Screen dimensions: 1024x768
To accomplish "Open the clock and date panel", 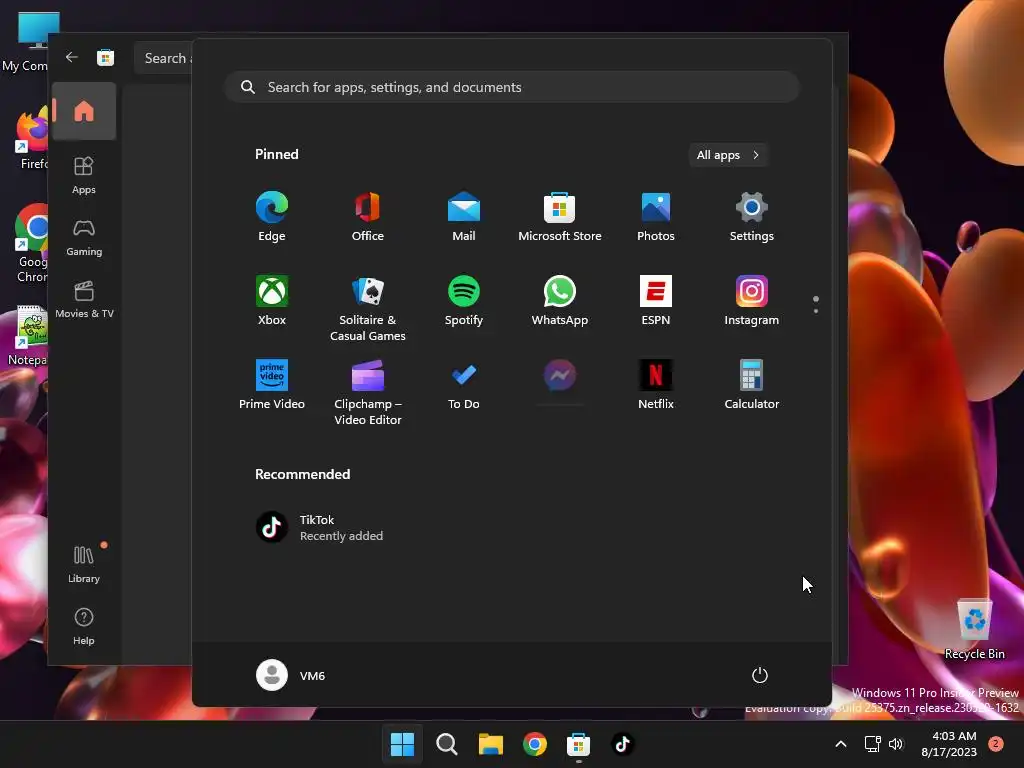I will [949, 744].
